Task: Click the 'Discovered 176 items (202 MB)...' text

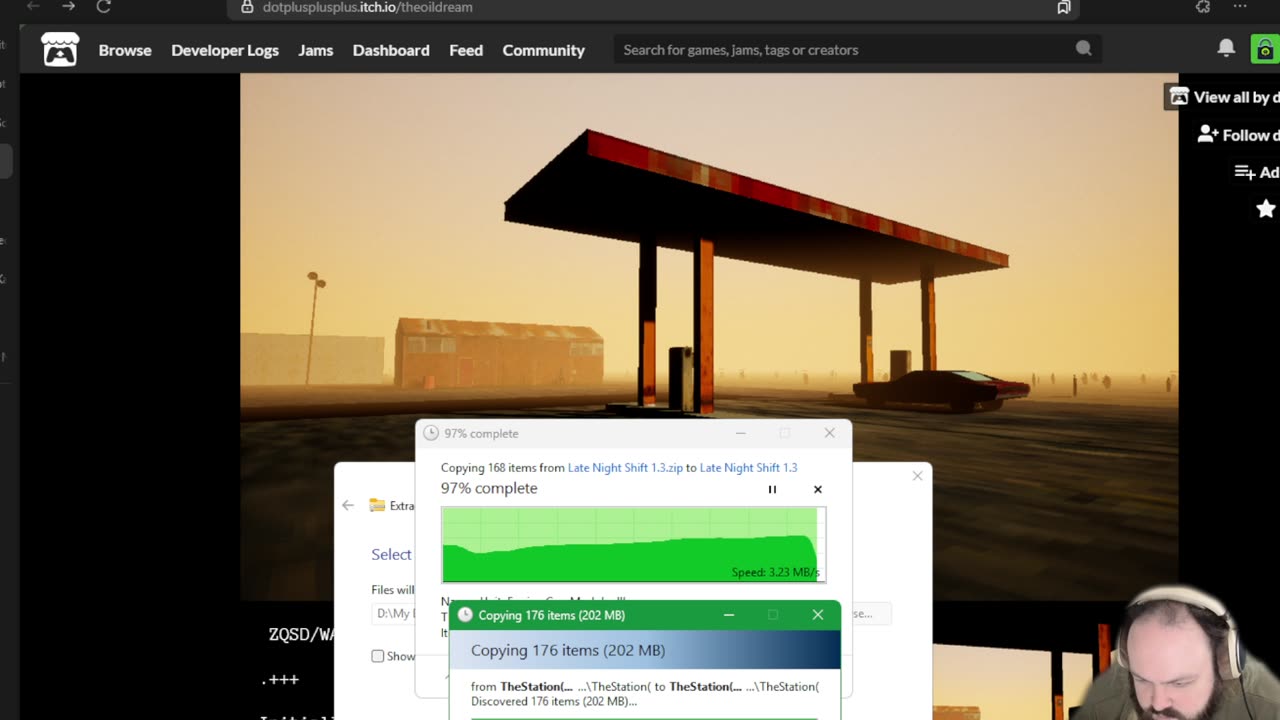Action: coord(553,700)
